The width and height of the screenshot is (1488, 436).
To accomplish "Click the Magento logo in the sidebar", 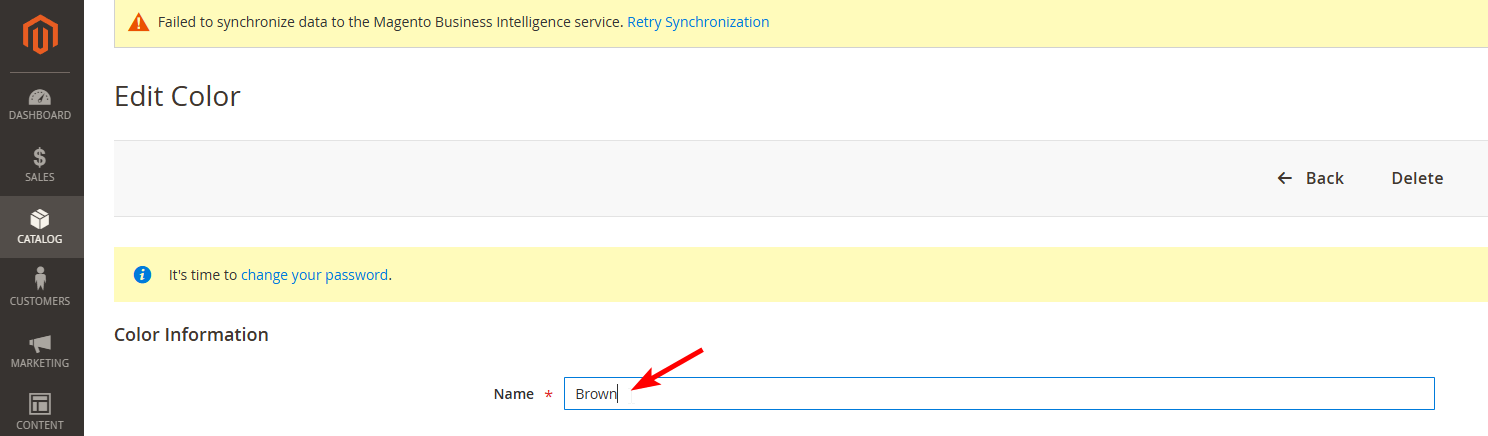I will 41,35.
